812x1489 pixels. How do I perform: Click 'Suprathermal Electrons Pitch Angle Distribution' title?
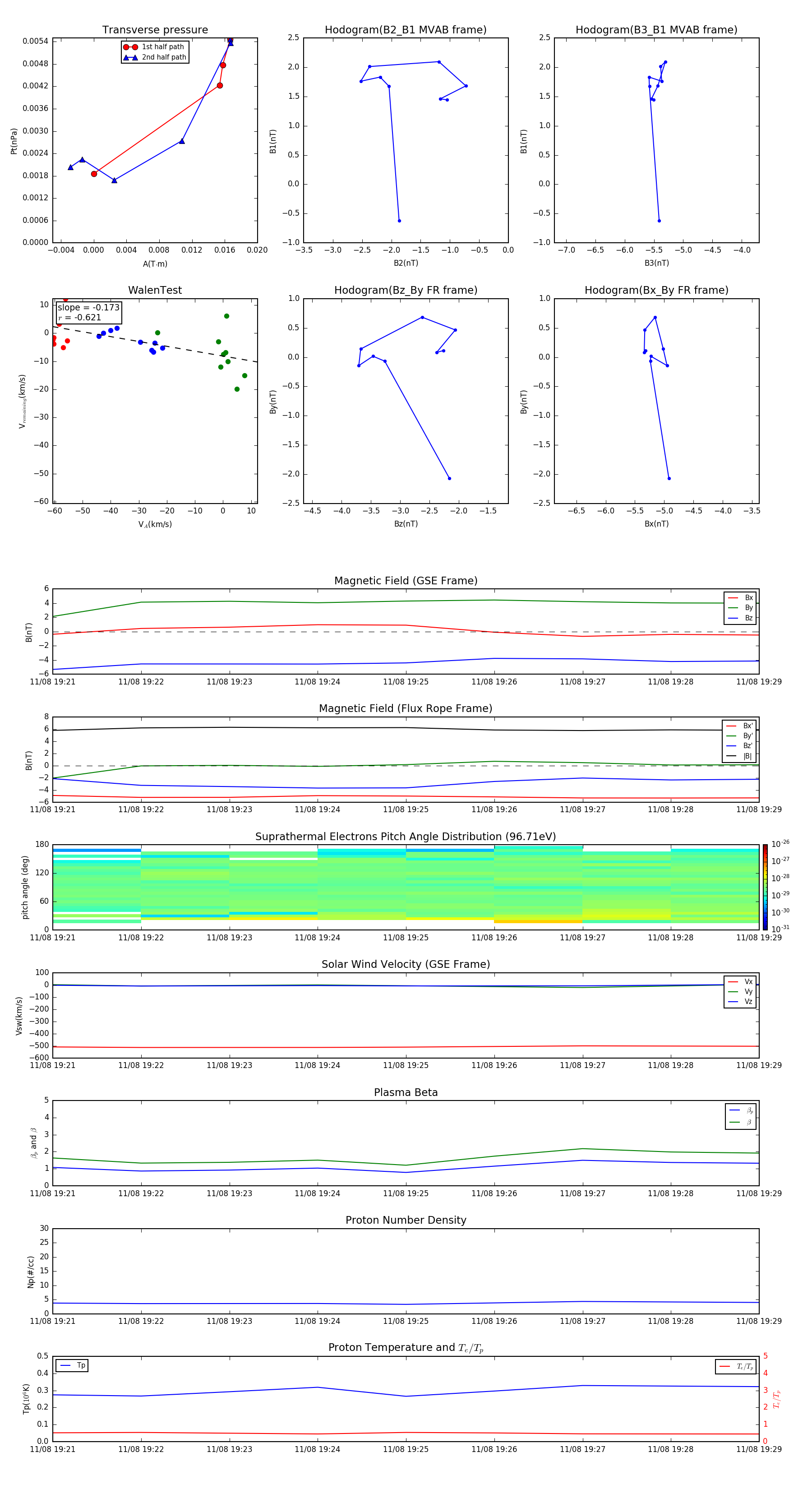point(406,837)
